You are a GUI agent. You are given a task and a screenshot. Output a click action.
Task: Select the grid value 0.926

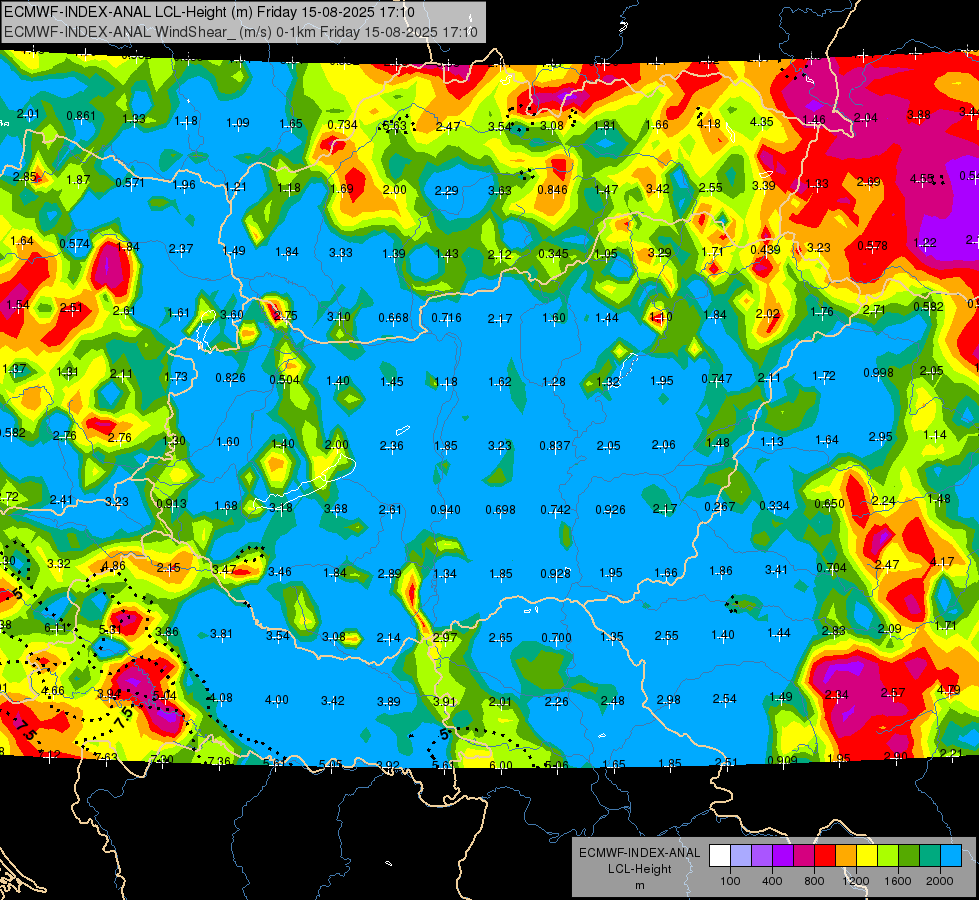click(x=611, y=510)
